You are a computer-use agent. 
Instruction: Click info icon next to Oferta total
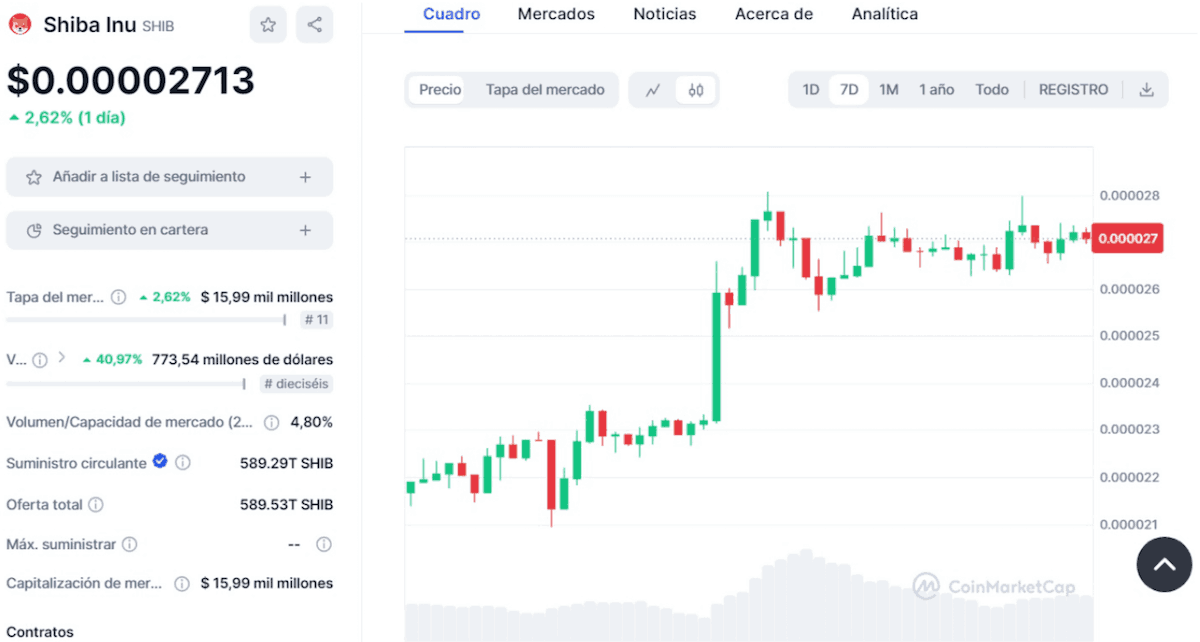96,505
